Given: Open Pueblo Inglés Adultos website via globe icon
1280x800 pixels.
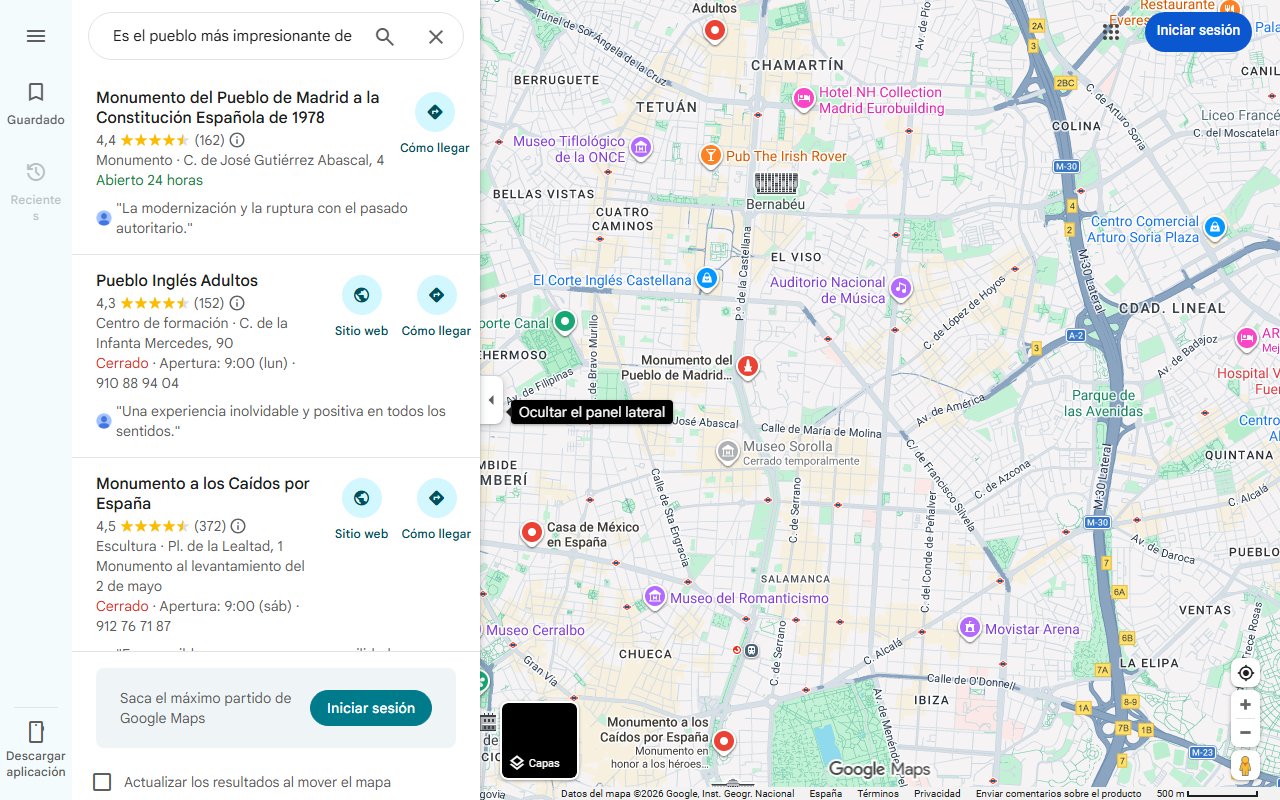Looking at the screenshot, I should (x=361, y=295).
